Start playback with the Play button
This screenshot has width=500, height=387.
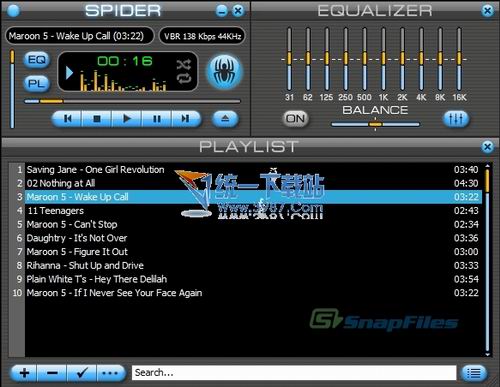[x=127, y=119]
